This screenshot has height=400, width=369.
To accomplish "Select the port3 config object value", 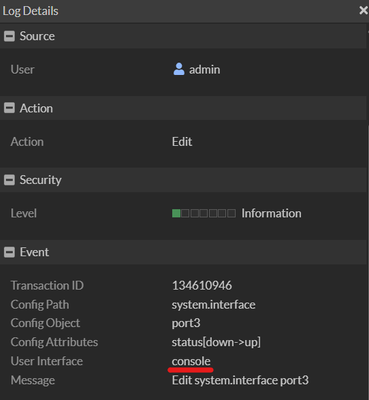I will tap(186, 323).
